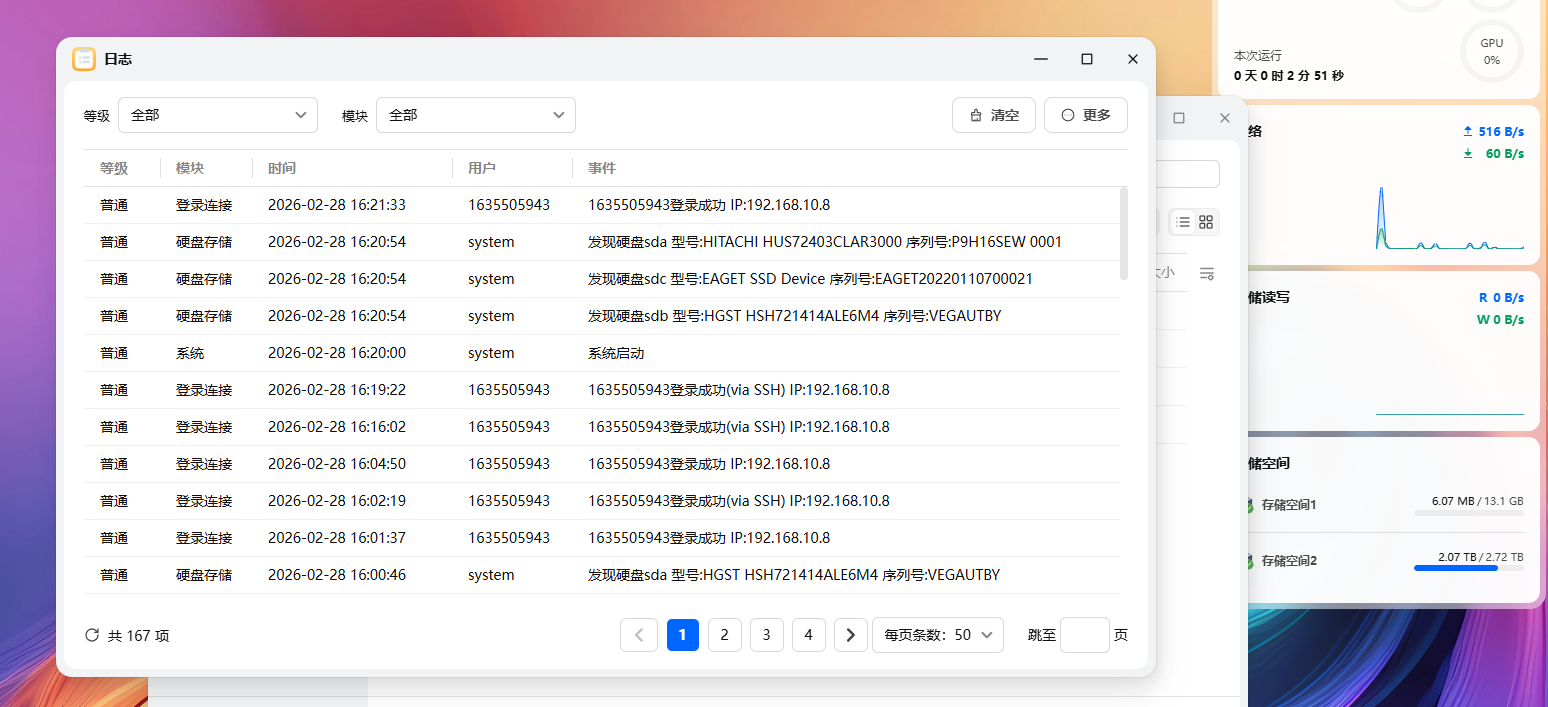The height and width of the screenshot is (707, 1548).
Task: Select login row at 2026-02-28 16:01:37
Action: 601,538
